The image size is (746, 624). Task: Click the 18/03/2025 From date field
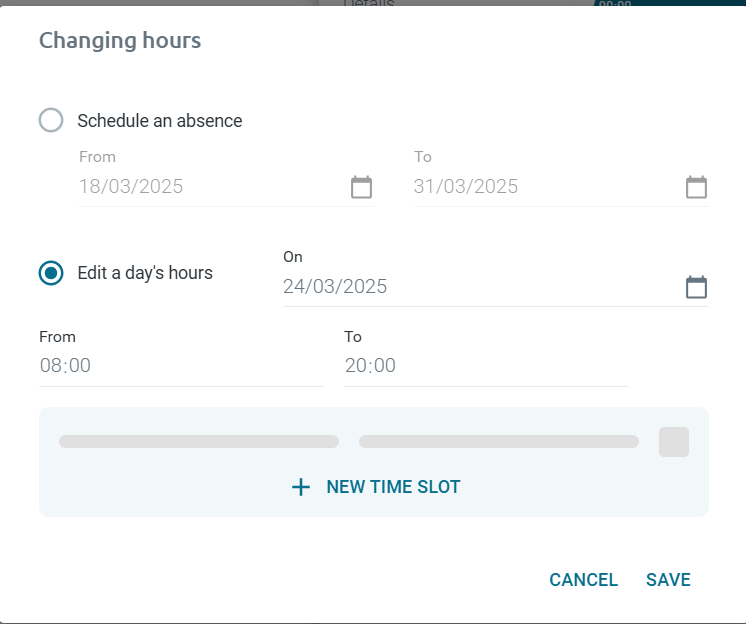210,187
